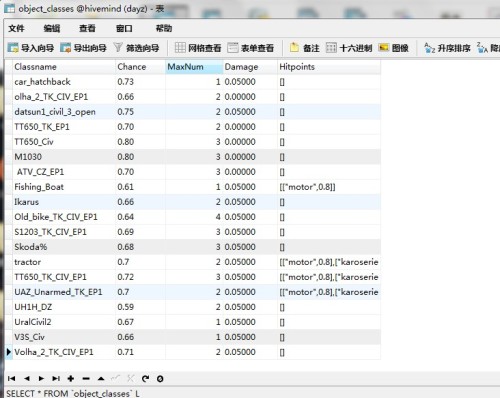Open the 帮助 menu
The width and height of the screenshot is (500, 398).
(x=164, y=29)
